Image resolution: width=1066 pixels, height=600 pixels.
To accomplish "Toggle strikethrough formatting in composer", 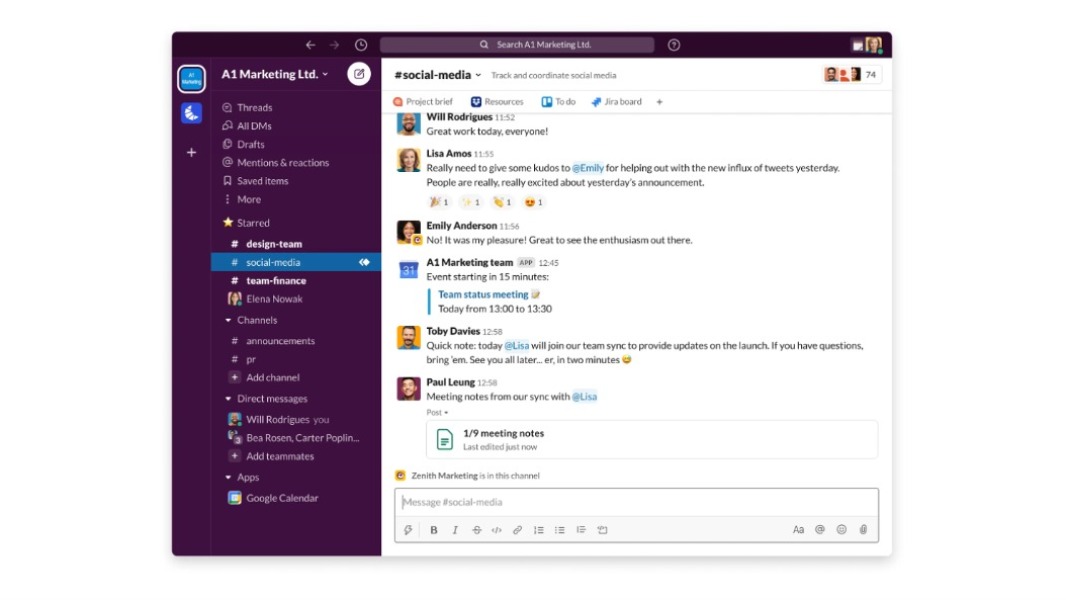I will pos(476,530).
